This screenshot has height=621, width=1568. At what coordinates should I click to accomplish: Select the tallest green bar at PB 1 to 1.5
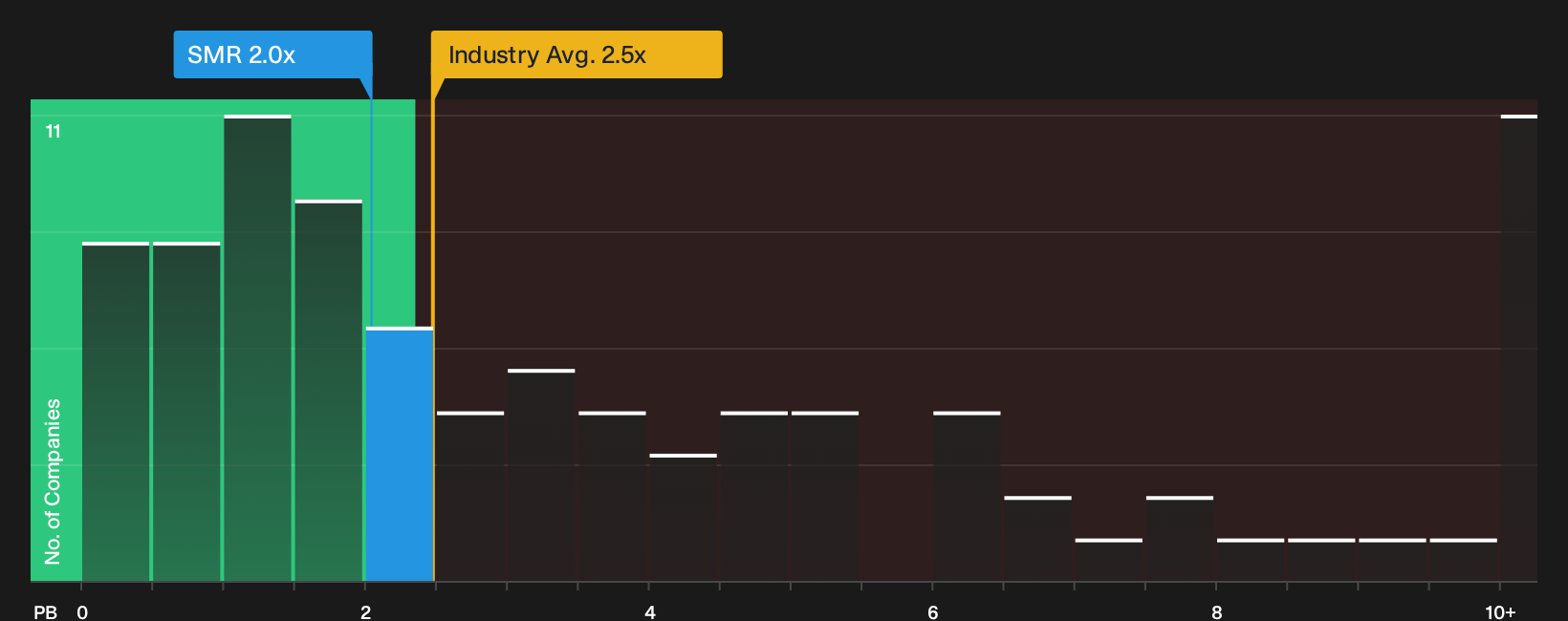point(257,349)
